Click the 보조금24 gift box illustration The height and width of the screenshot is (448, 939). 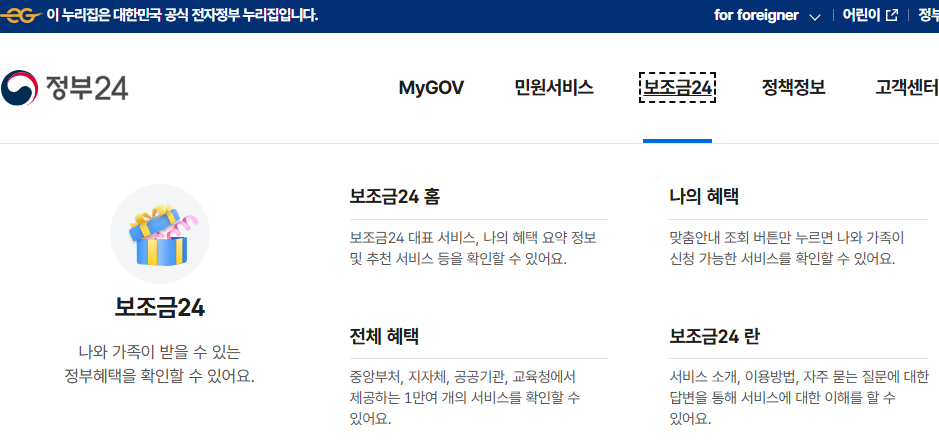coord(160,234)
